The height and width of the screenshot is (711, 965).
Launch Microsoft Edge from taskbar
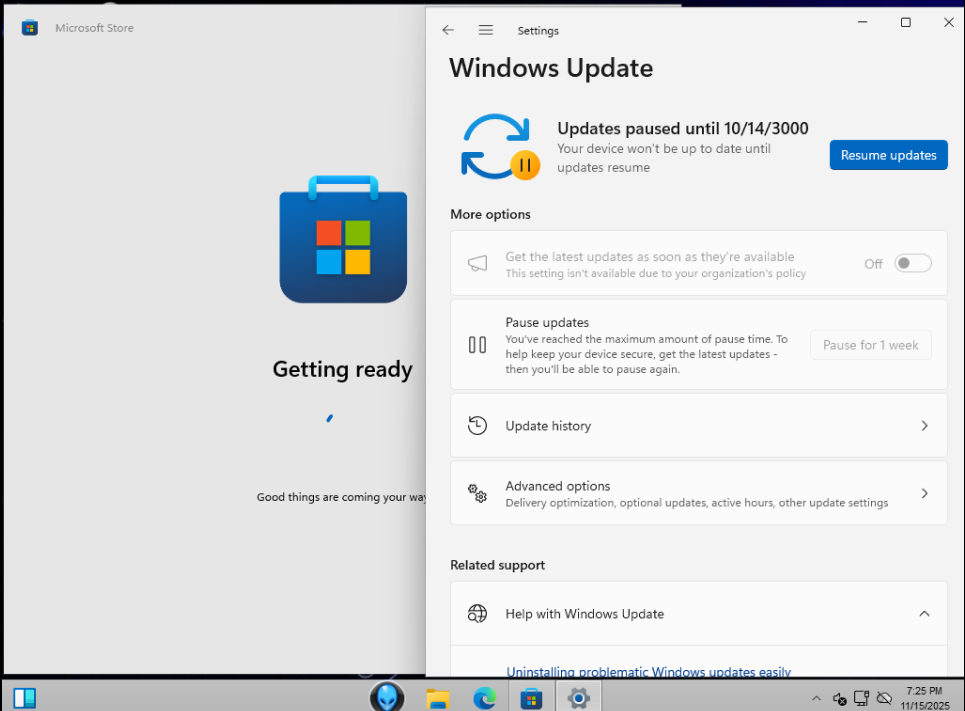click(x=484, y=699)
